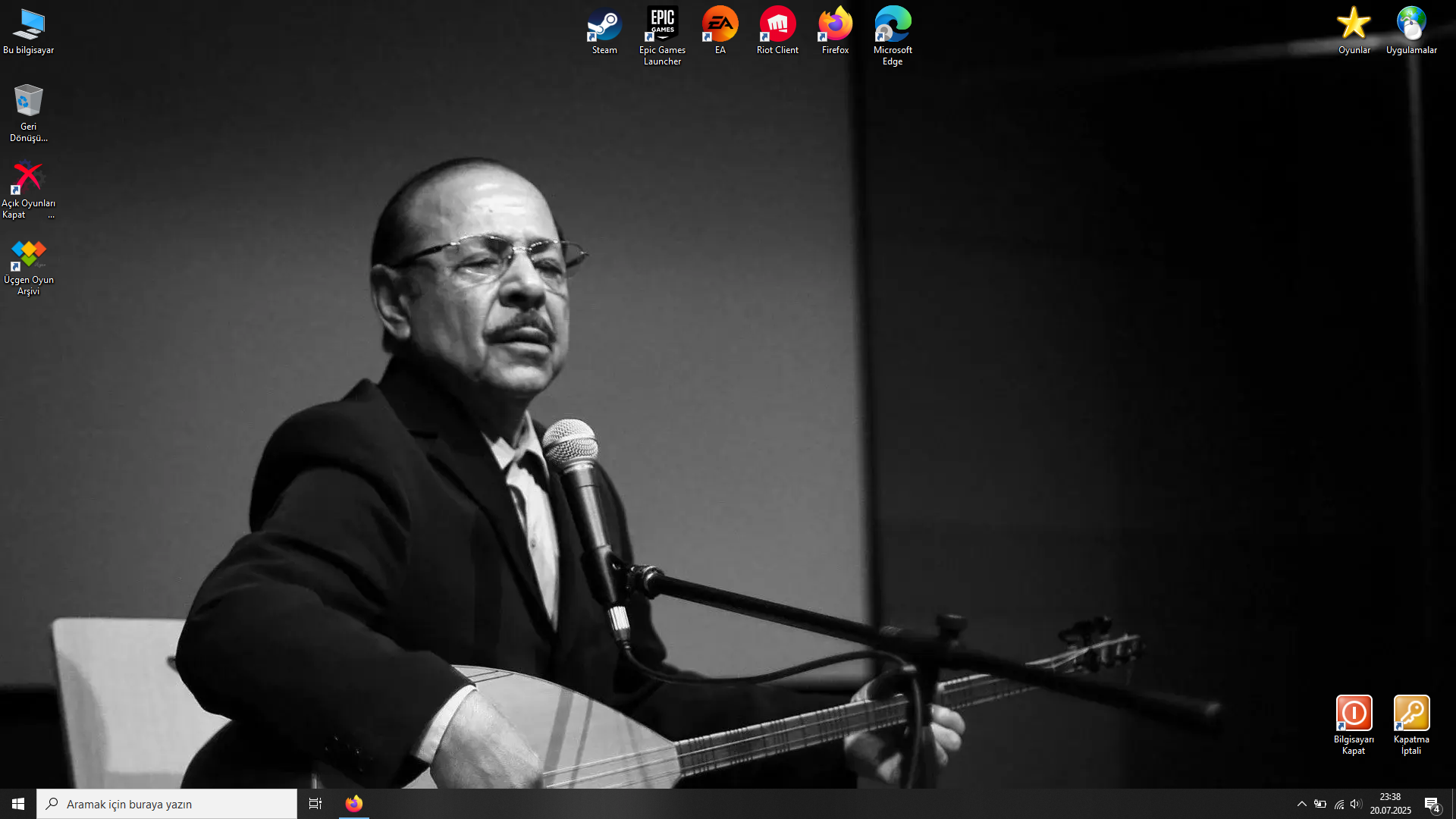
Task: Open the volume tray icon
Action: click(x=1356, y=804)
